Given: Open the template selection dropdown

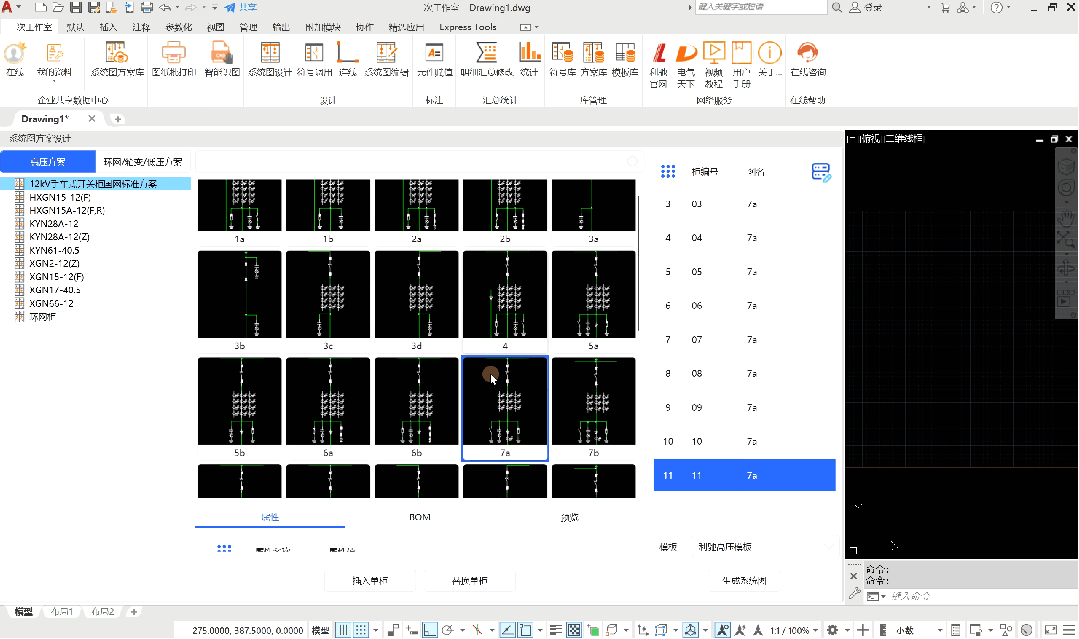Looking at the screenshot, I should [x=765, y=547].
